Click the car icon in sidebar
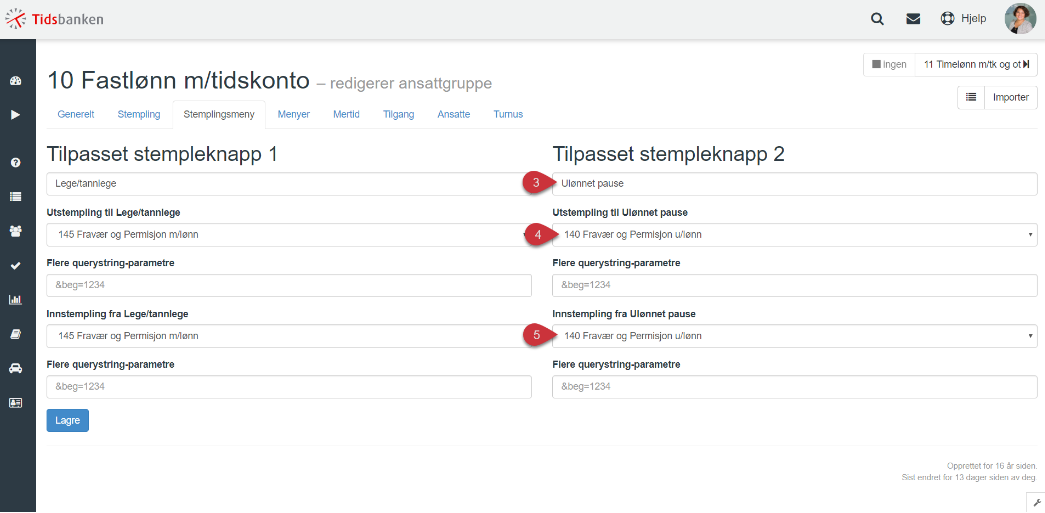 16,368
